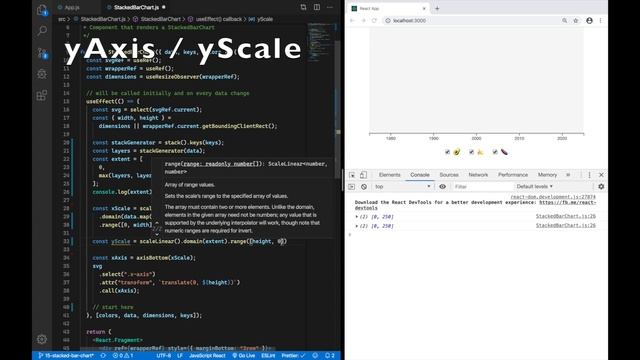The image size is (640, 360).
Task: Open the notifications bell in status bar
Action: click(x=330, y=356)
